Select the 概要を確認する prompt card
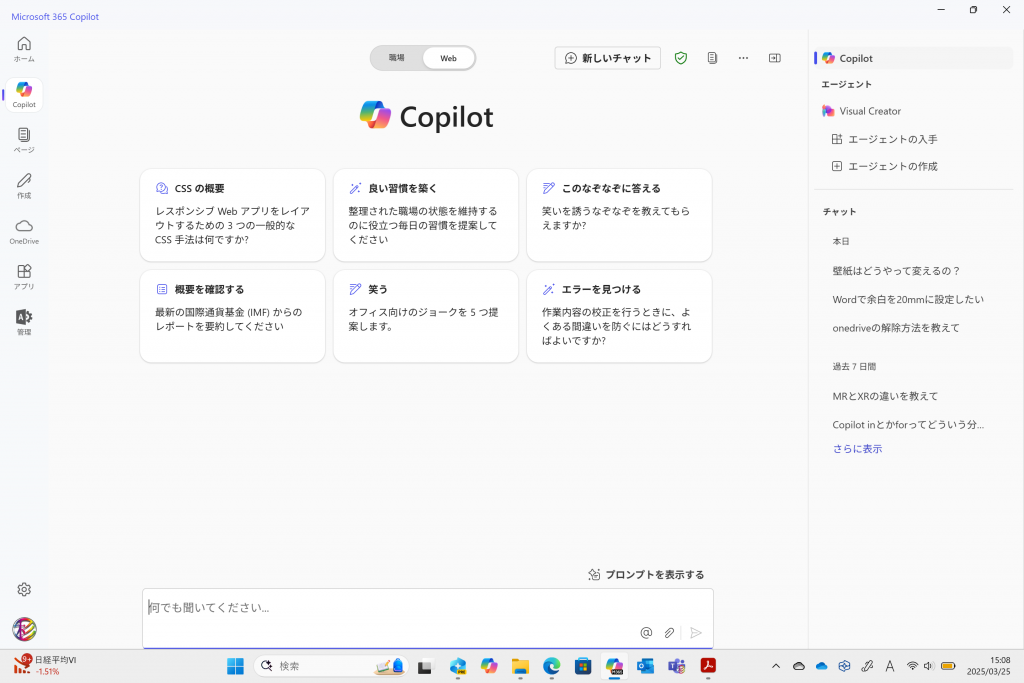The height and width of the screenshot is (683, 1024). [232, 316]
